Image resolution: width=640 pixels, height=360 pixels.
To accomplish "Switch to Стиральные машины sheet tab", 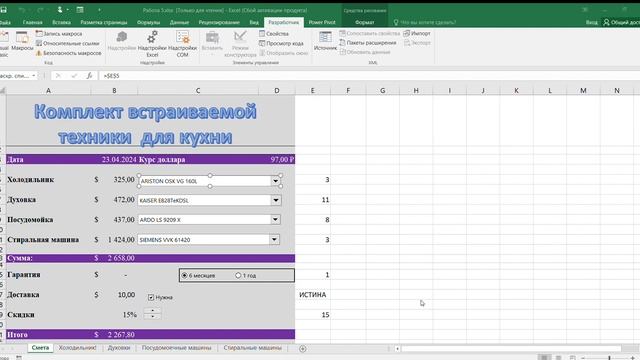I will click(253, 348).
